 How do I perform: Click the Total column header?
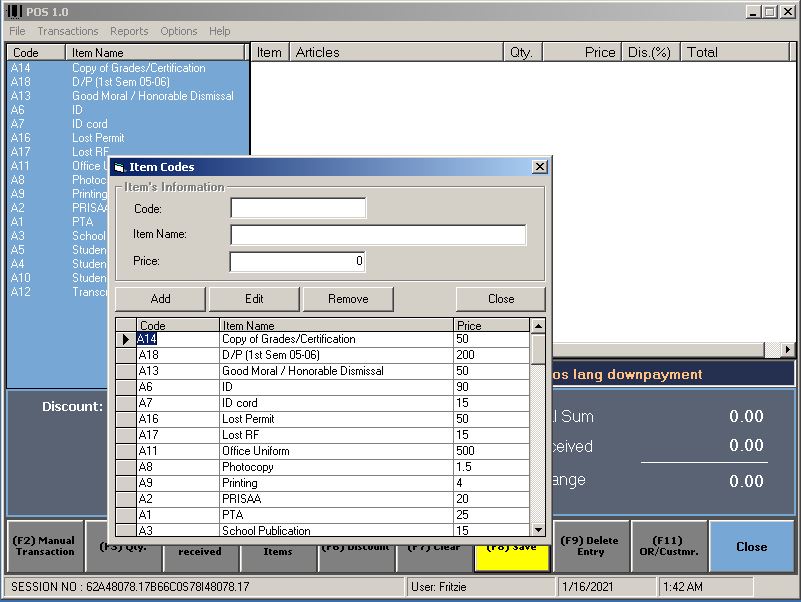tap(735, 53)
